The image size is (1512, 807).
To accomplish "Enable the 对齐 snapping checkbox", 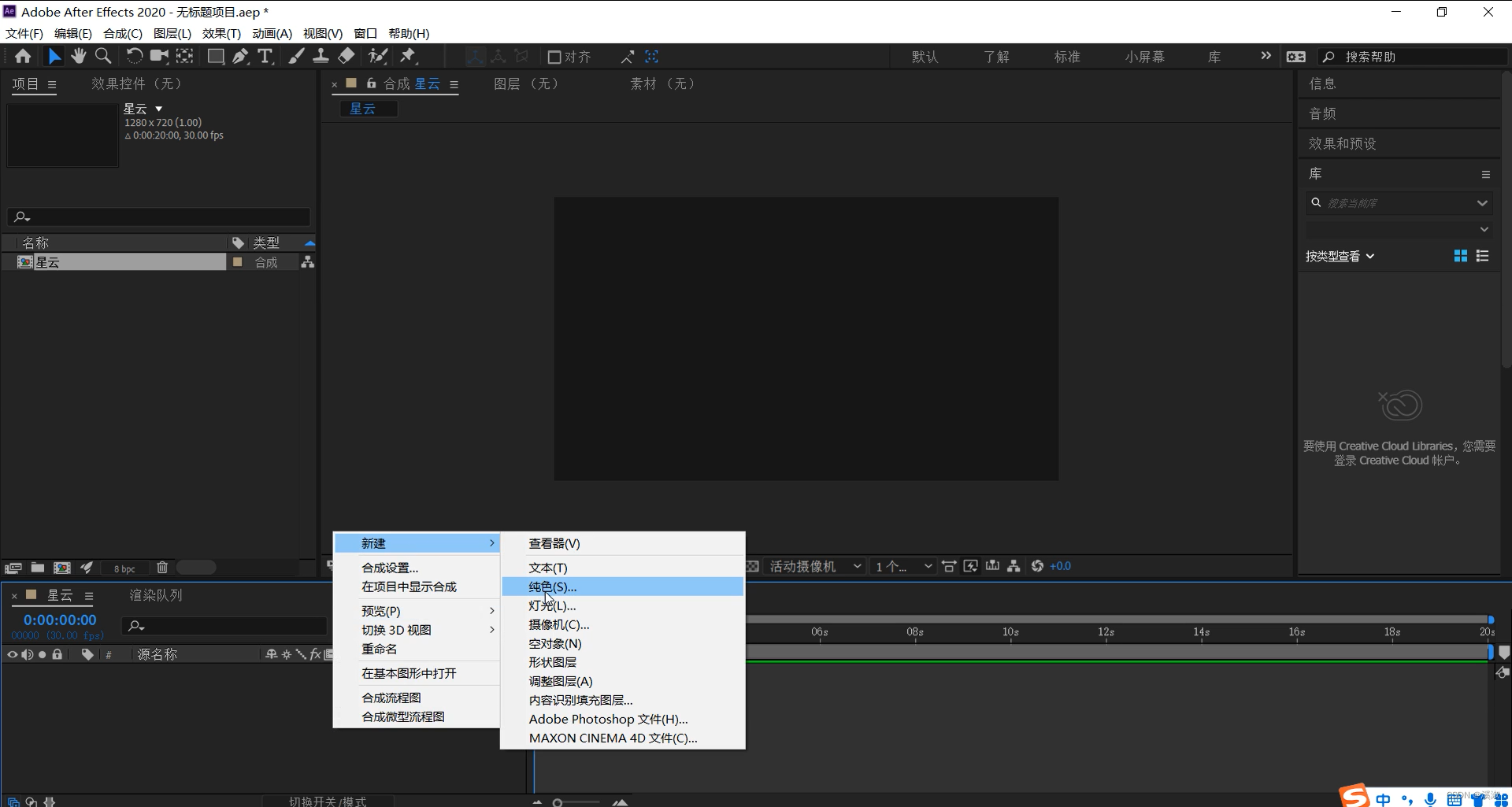I will [x=554, y=57].
